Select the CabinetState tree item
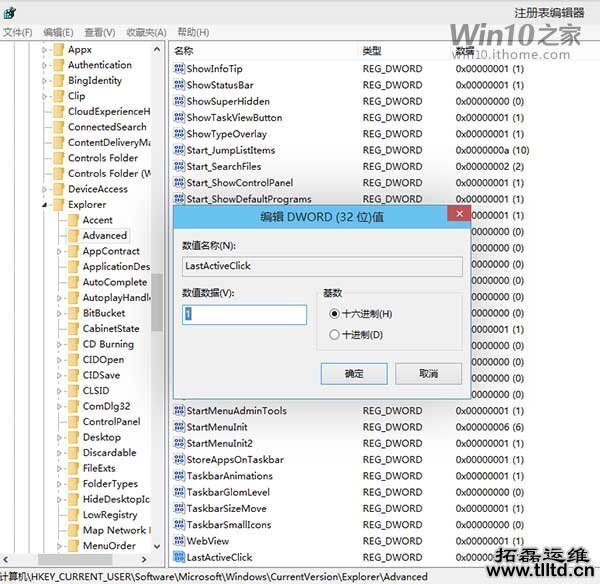Image resolution: width=600 pixels, height=584 pixels. [111, 329]
